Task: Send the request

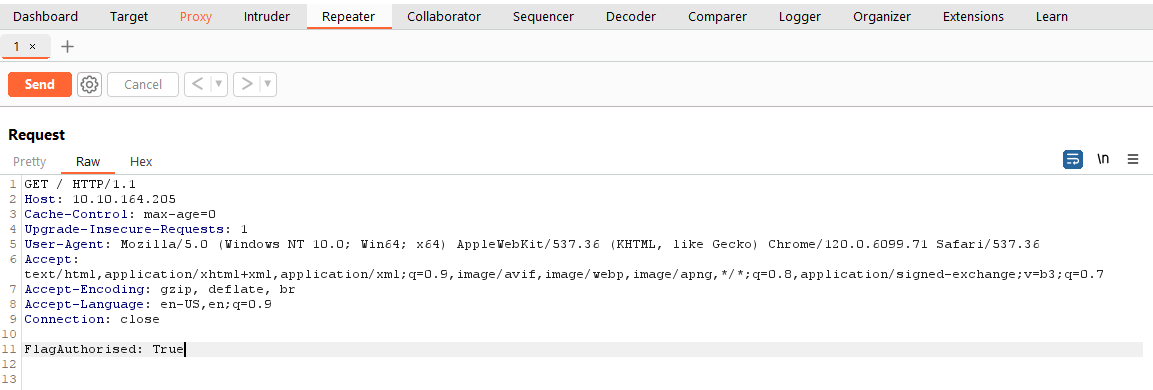Action: point(40,85)
